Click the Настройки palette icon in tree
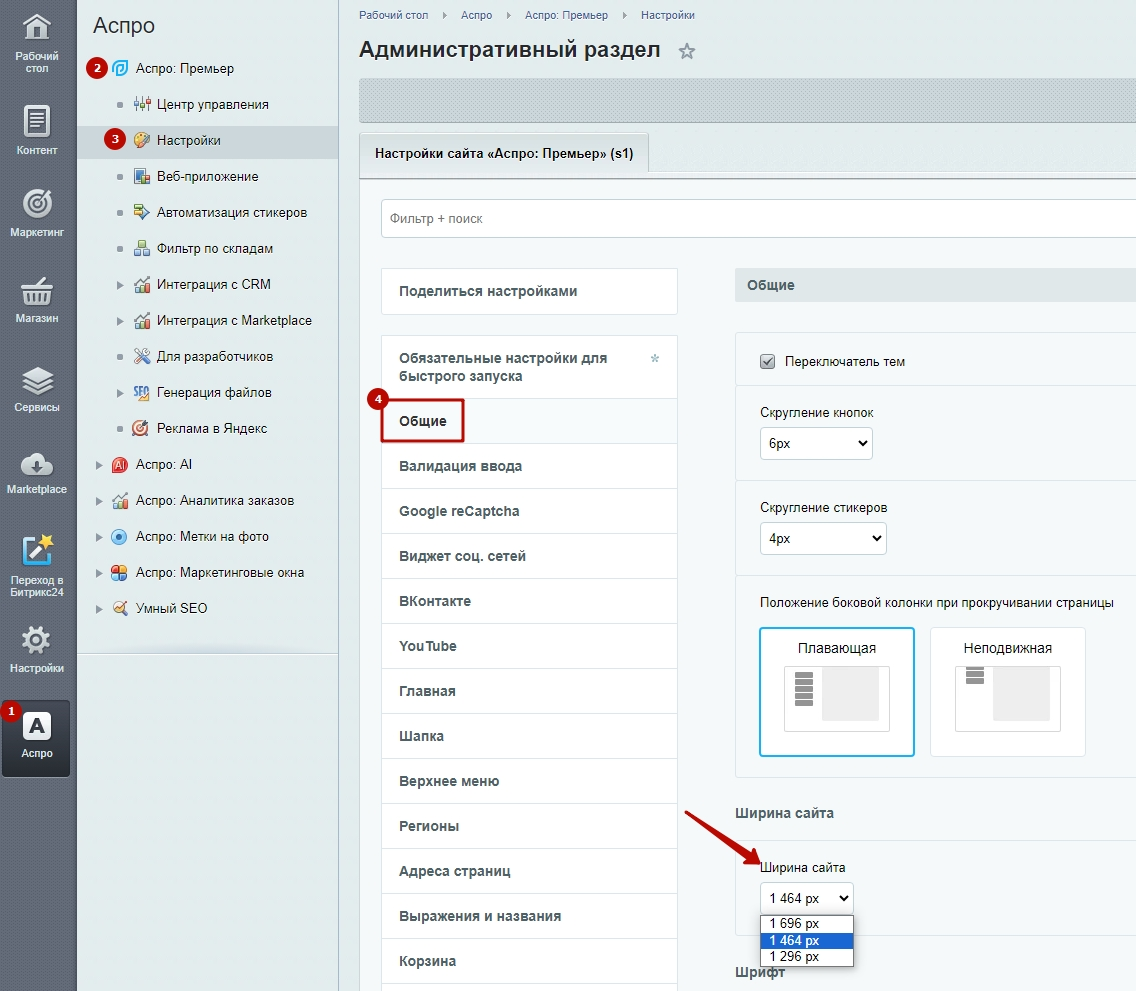 (x=142, y=140)
